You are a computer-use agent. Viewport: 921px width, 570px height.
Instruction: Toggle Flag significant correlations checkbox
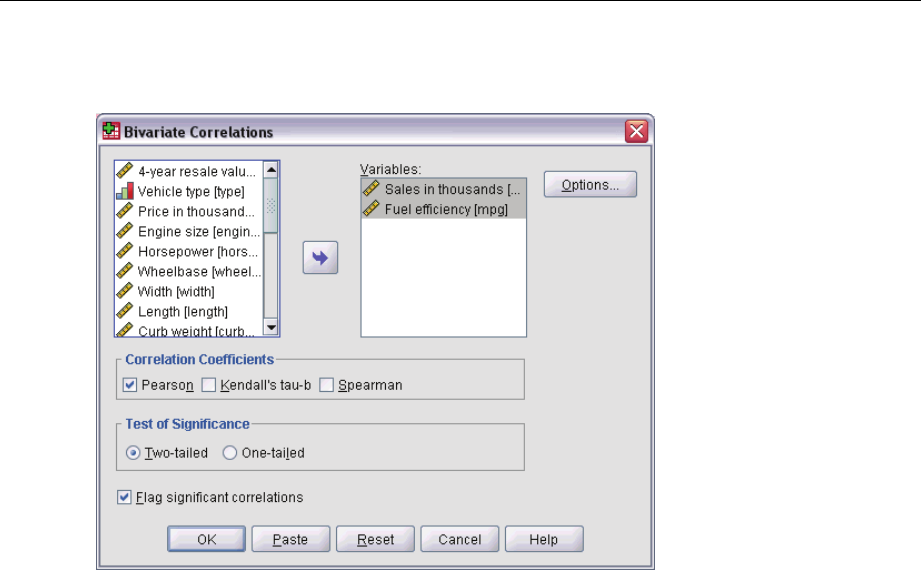pyautogui.click(x=124, y=497)
